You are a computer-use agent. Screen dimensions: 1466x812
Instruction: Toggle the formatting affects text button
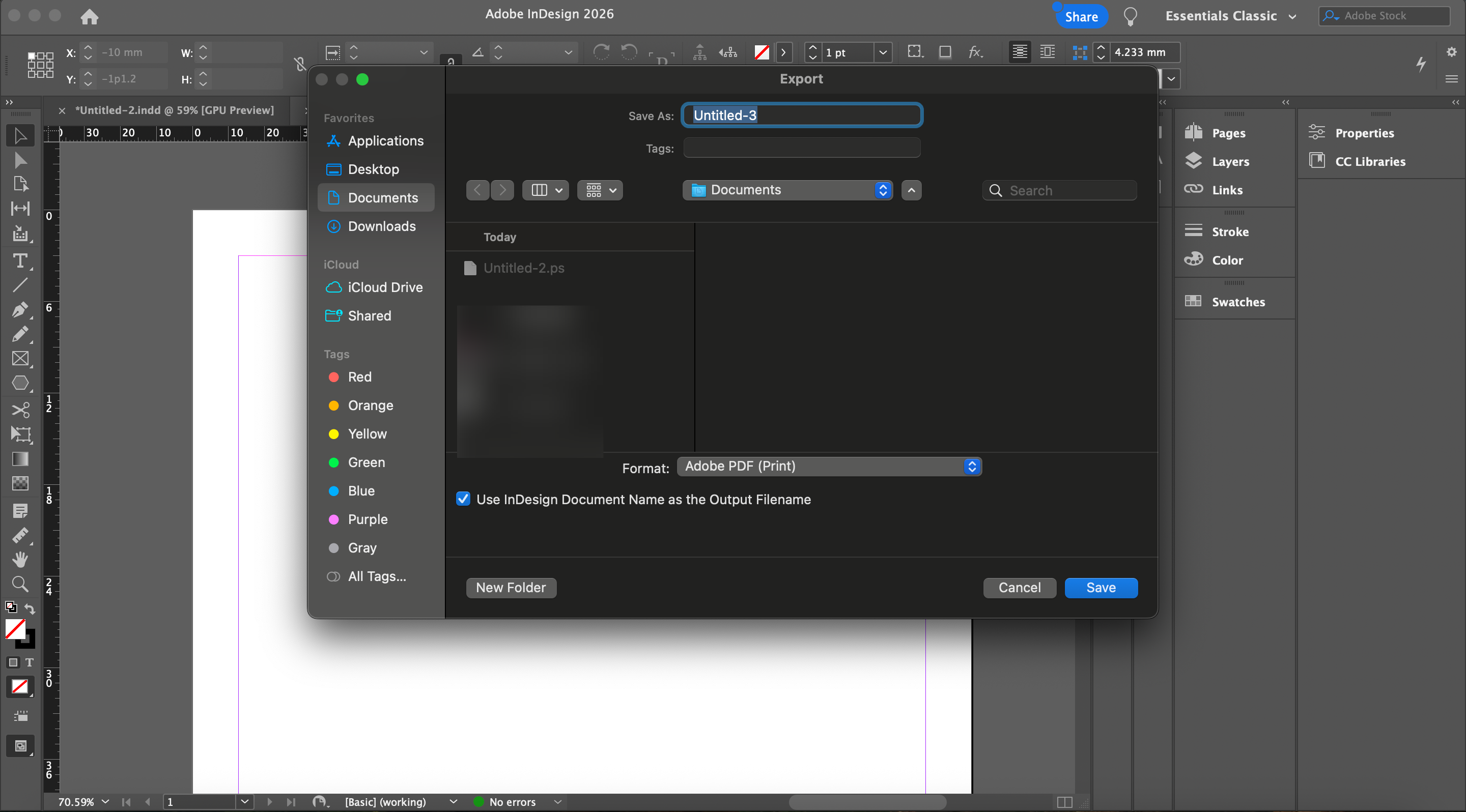[x=30, y=662]
